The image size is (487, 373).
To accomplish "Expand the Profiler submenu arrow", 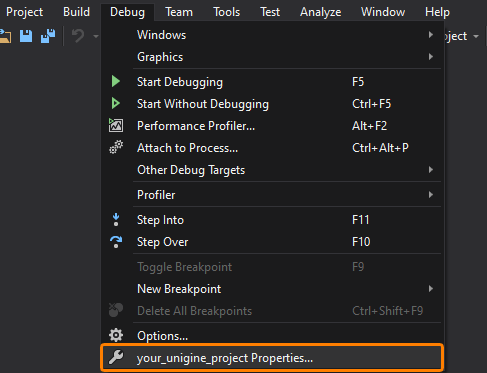I will click(431, 195).
